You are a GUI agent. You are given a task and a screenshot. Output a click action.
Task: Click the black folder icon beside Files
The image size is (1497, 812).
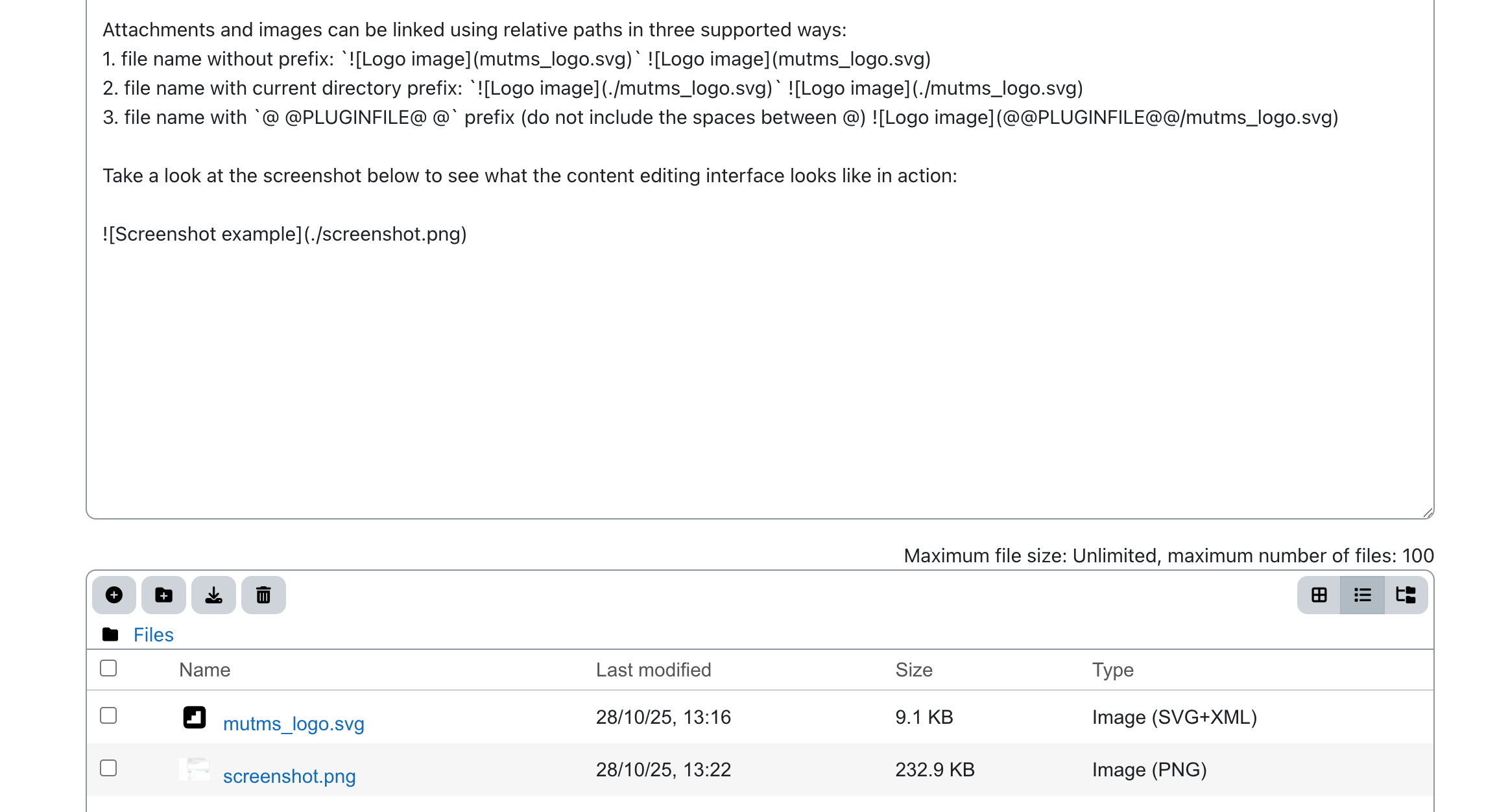(110, 634)
